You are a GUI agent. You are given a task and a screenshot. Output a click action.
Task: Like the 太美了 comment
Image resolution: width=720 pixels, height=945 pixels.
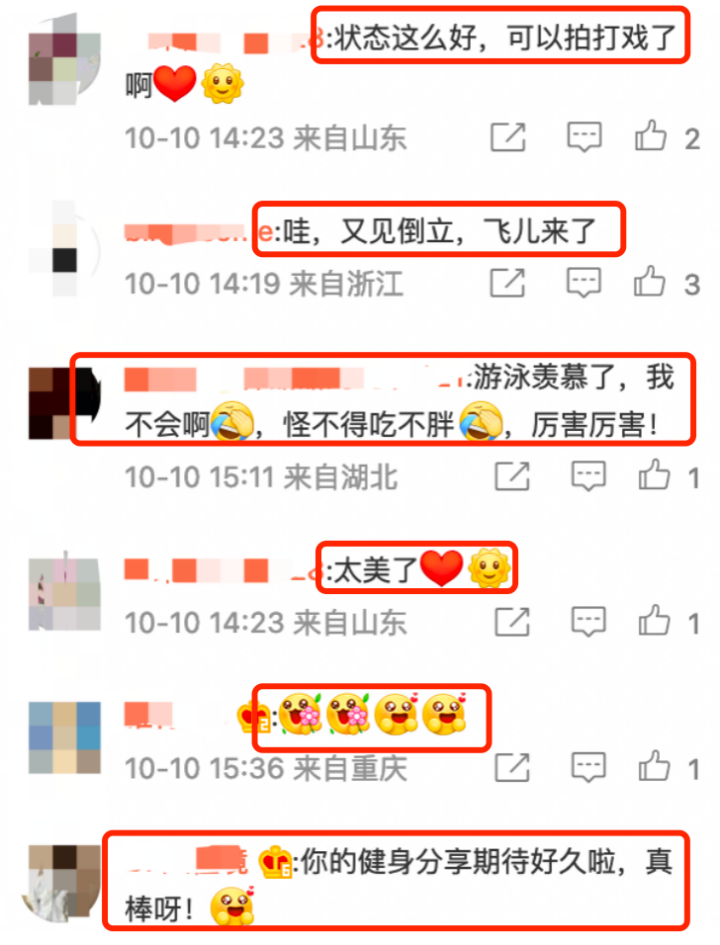[x=654, y=621]
